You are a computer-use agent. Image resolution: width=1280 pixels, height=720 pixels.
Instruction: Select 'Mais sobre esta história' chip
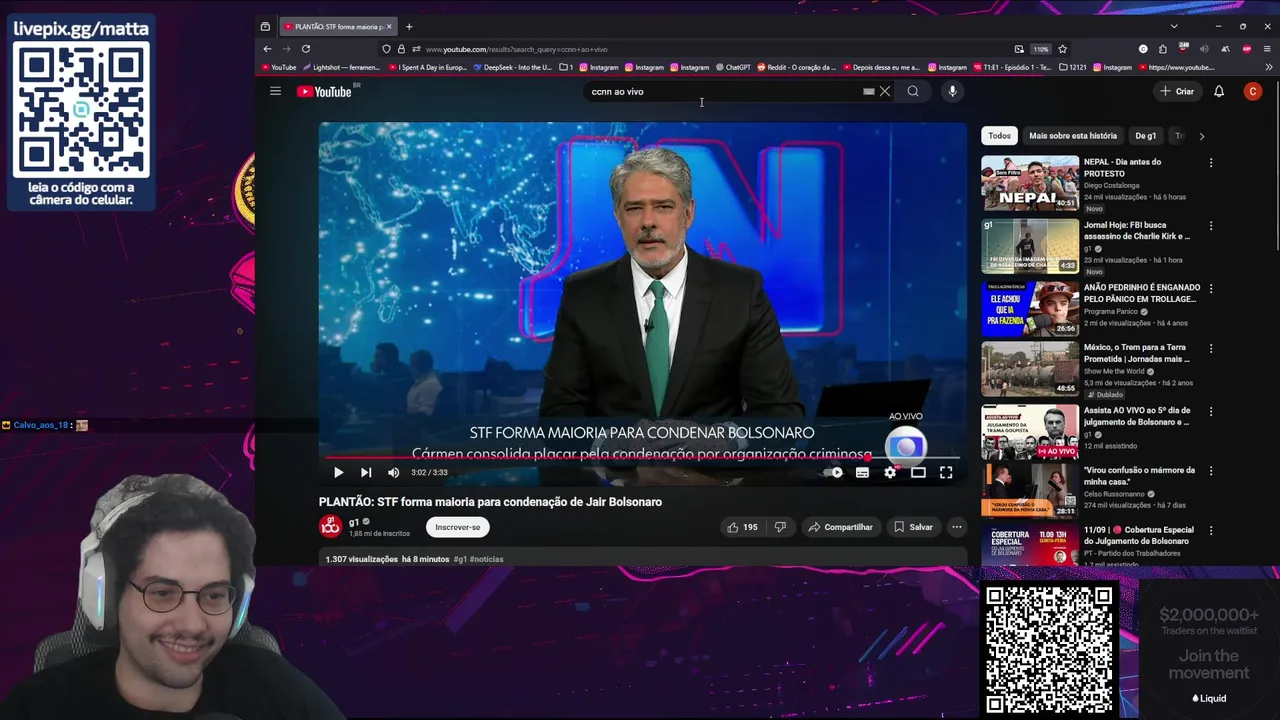pyautogui.click(x=1073, y=136)
